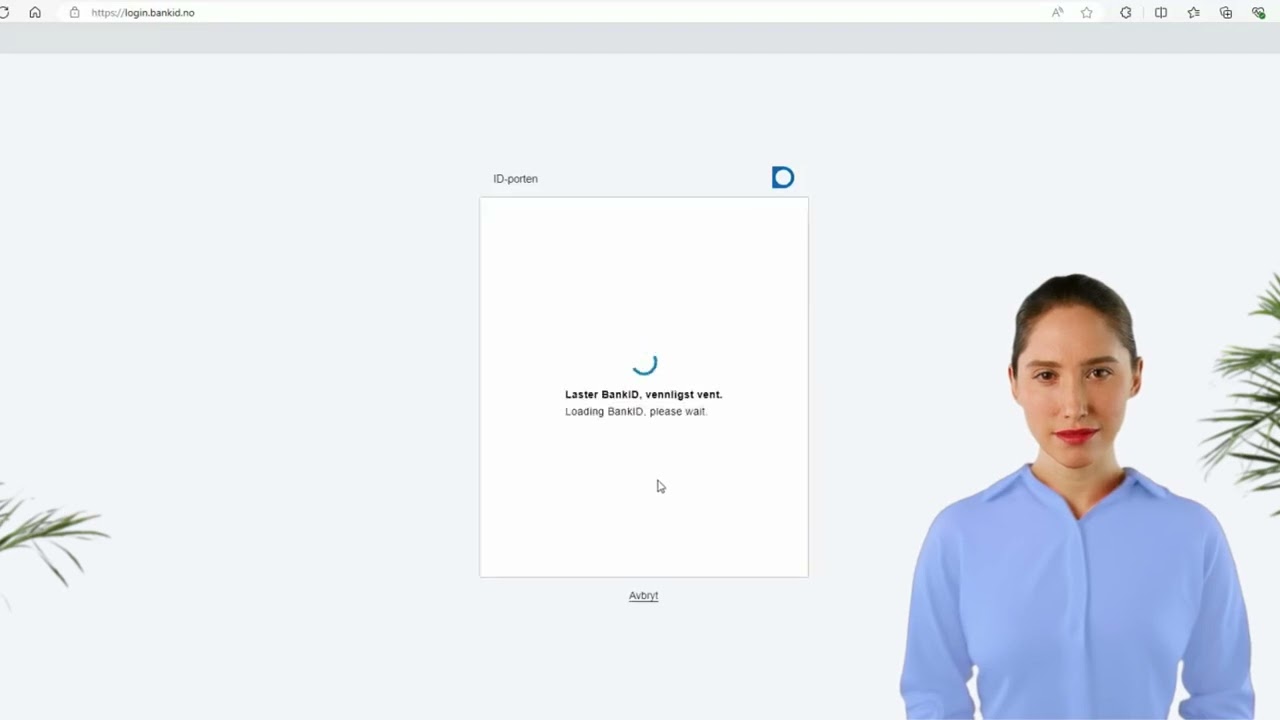Screen dimensions: 1280x720
Task: Open the Split screen icon
Action: point(1161,12)
